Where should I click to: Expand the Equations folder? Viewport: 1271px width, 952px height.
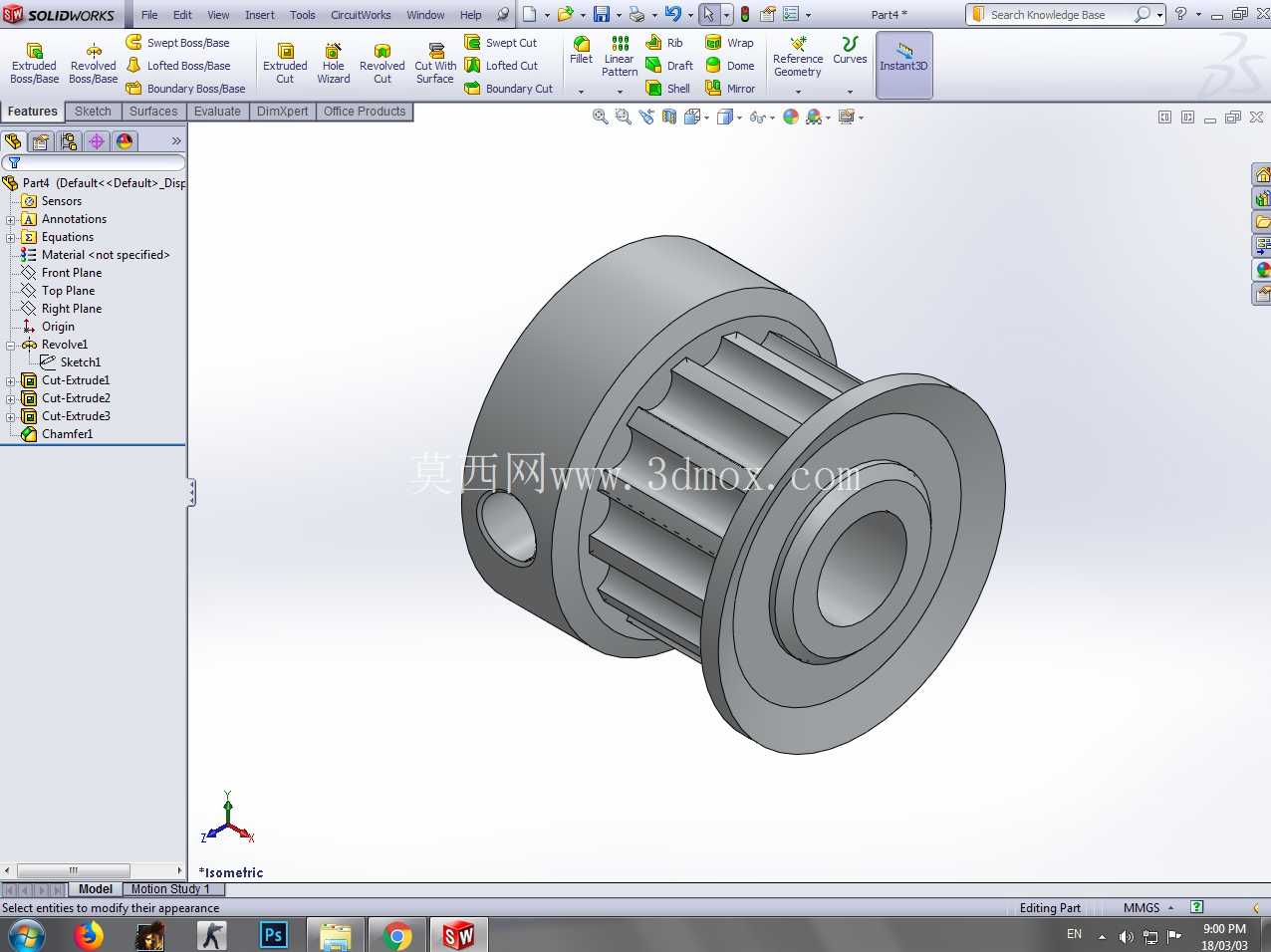tap(11, 237)
